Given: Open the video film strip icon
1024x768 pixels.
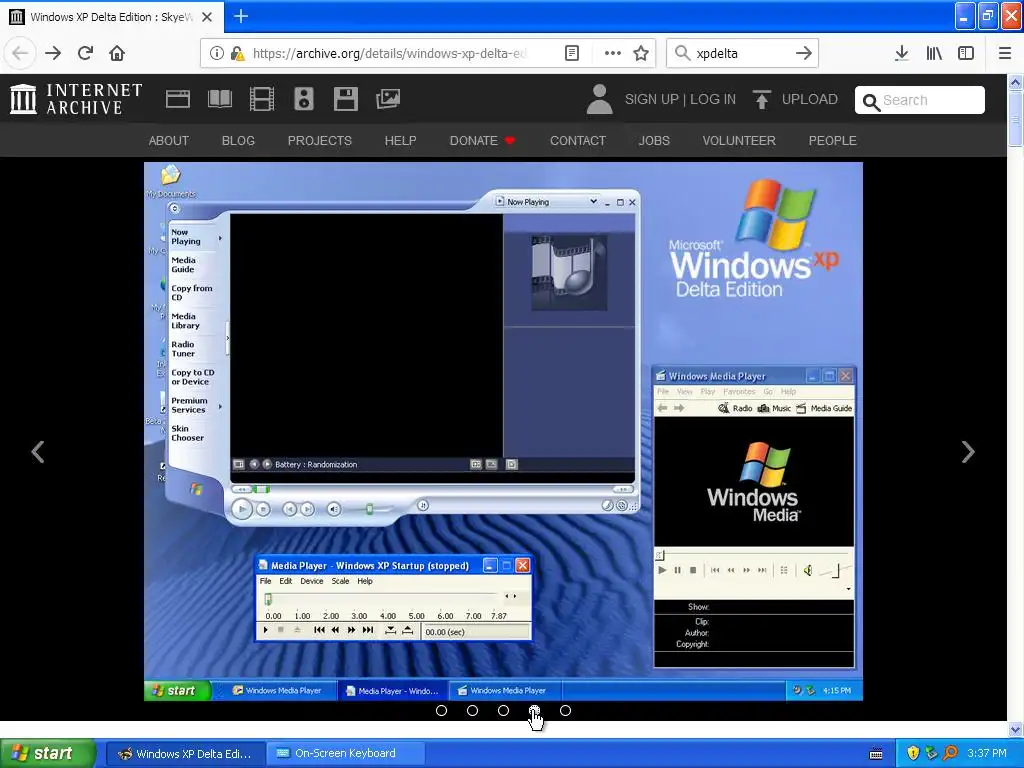Looking at the screenshot, I should coord(262,99).
